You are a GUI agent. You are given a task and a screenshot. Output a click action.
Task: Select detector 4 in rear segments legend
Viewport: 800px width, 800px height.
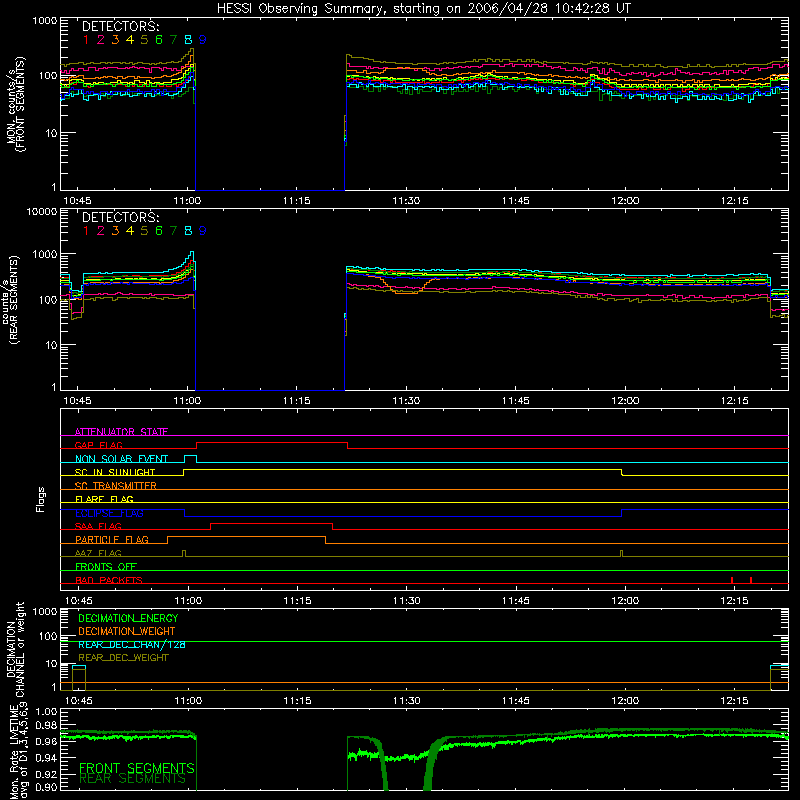(x=130, y=231)
